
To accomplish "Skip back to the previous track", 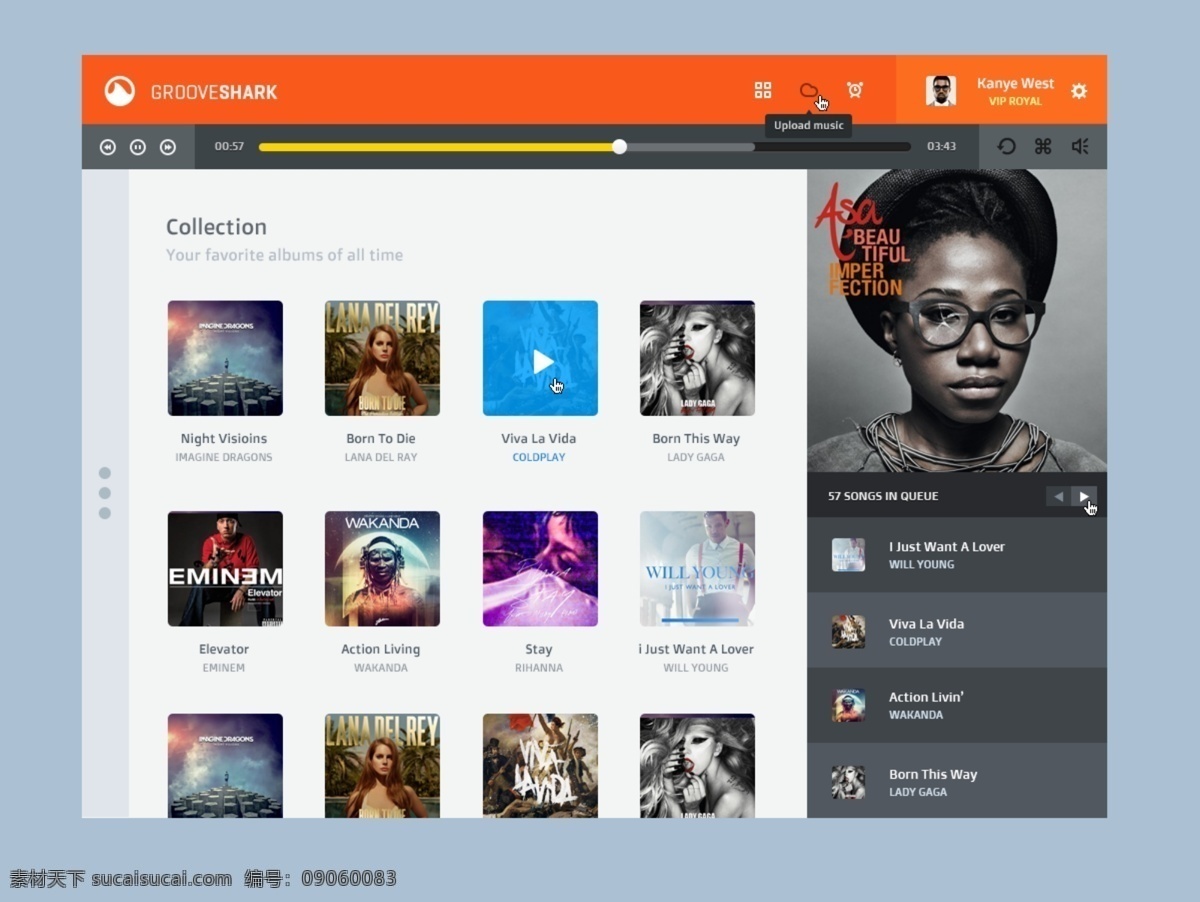I will (108, 147).
